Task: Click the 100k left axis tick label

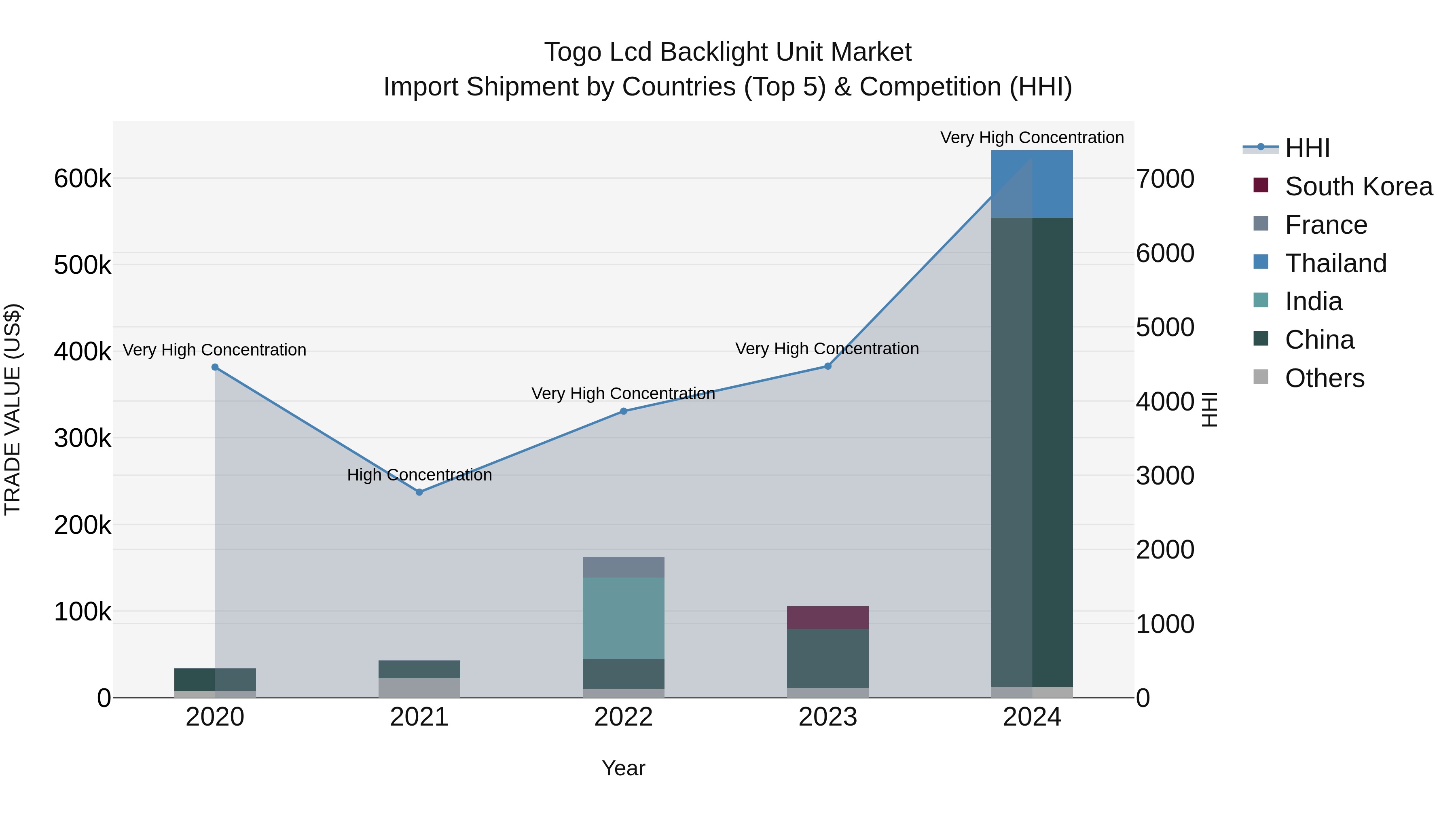Action: point(83,612)
